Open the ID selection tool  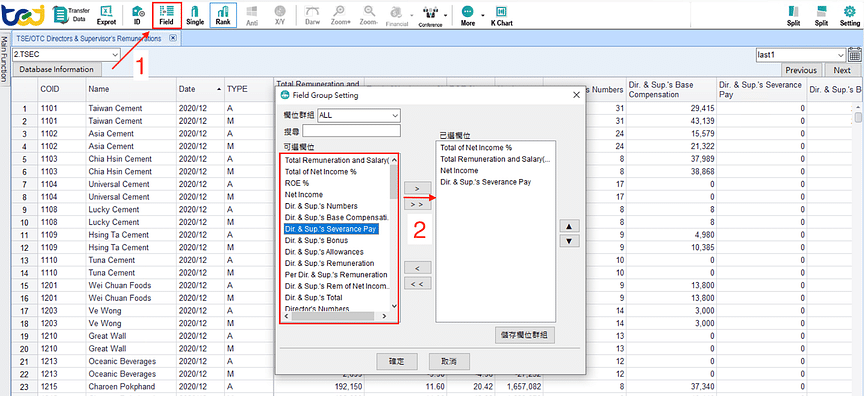tap(138, 15)
